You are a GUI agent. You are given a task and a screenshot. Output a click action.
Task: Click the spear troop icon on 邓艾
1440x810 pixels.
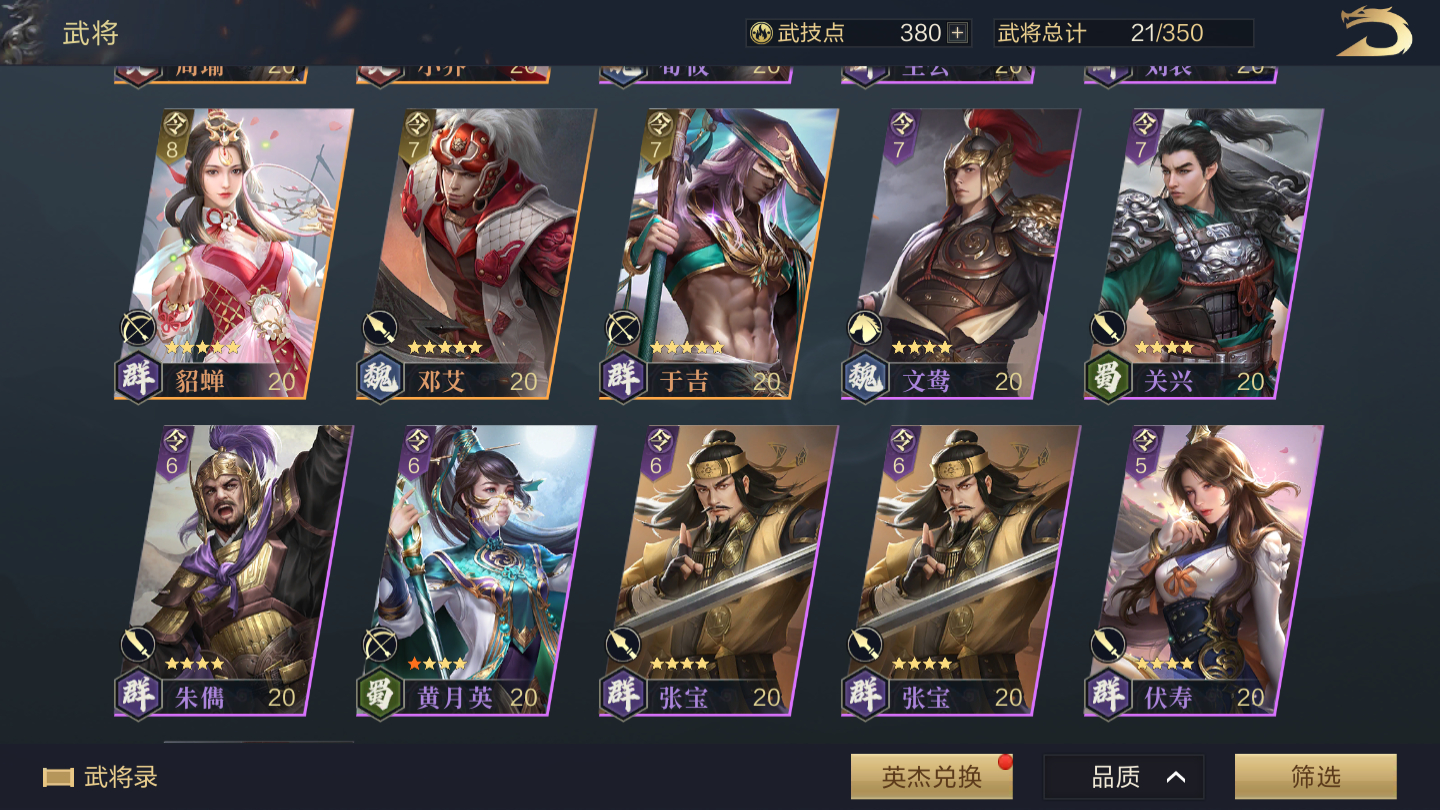[380, 327]
